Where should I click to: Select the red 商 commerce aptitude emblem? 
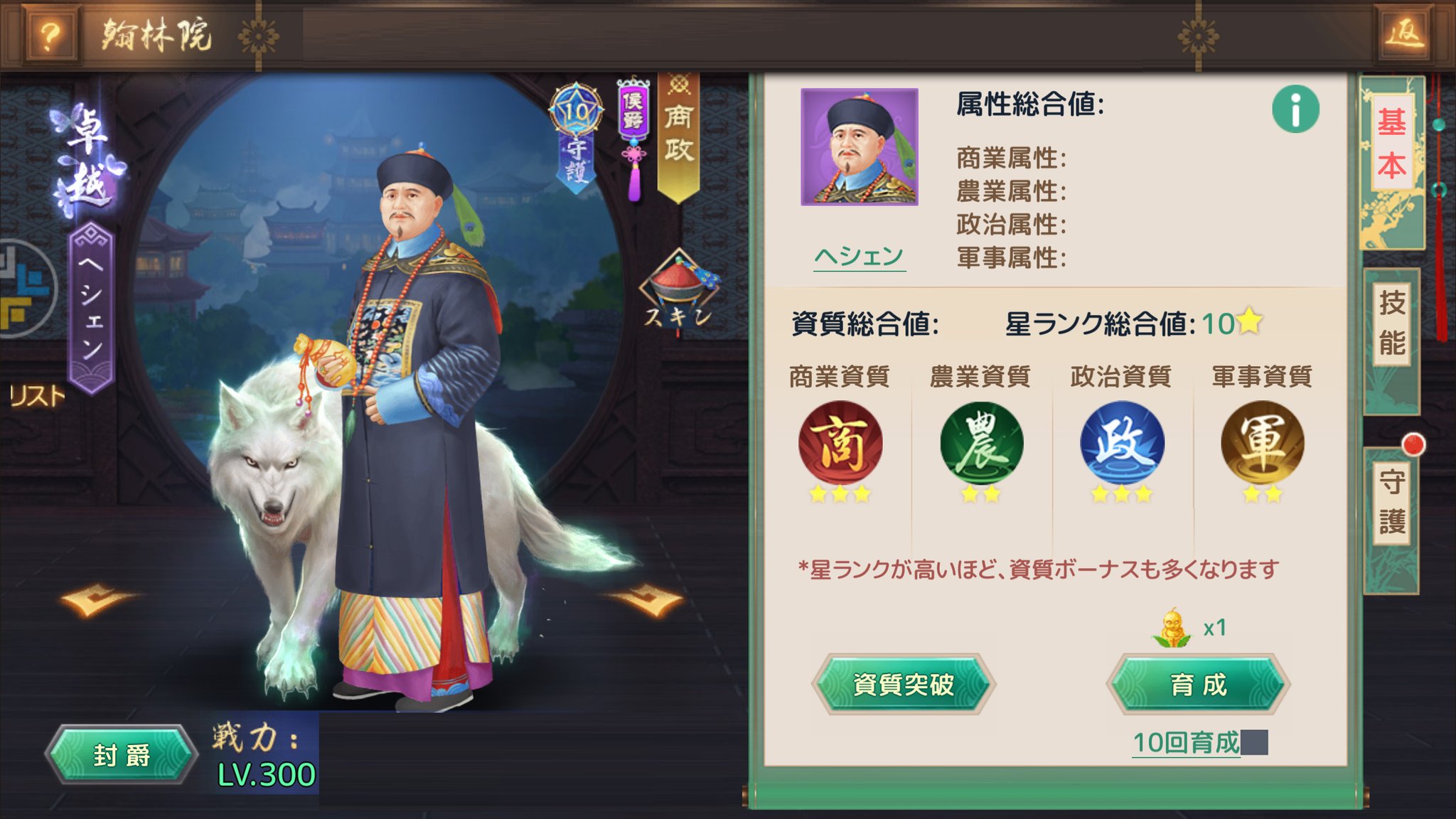[x=840, y=443]
